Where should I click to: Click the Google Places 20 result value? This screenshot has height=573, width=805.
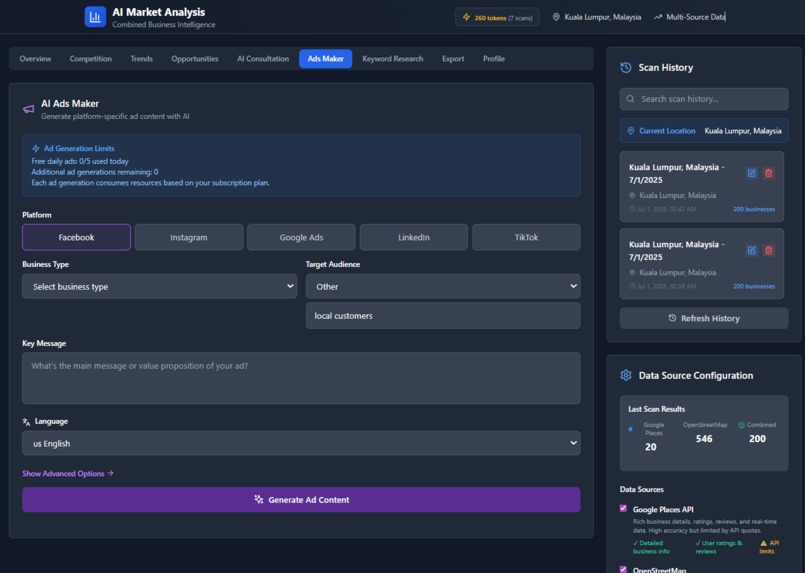[650, 447]
